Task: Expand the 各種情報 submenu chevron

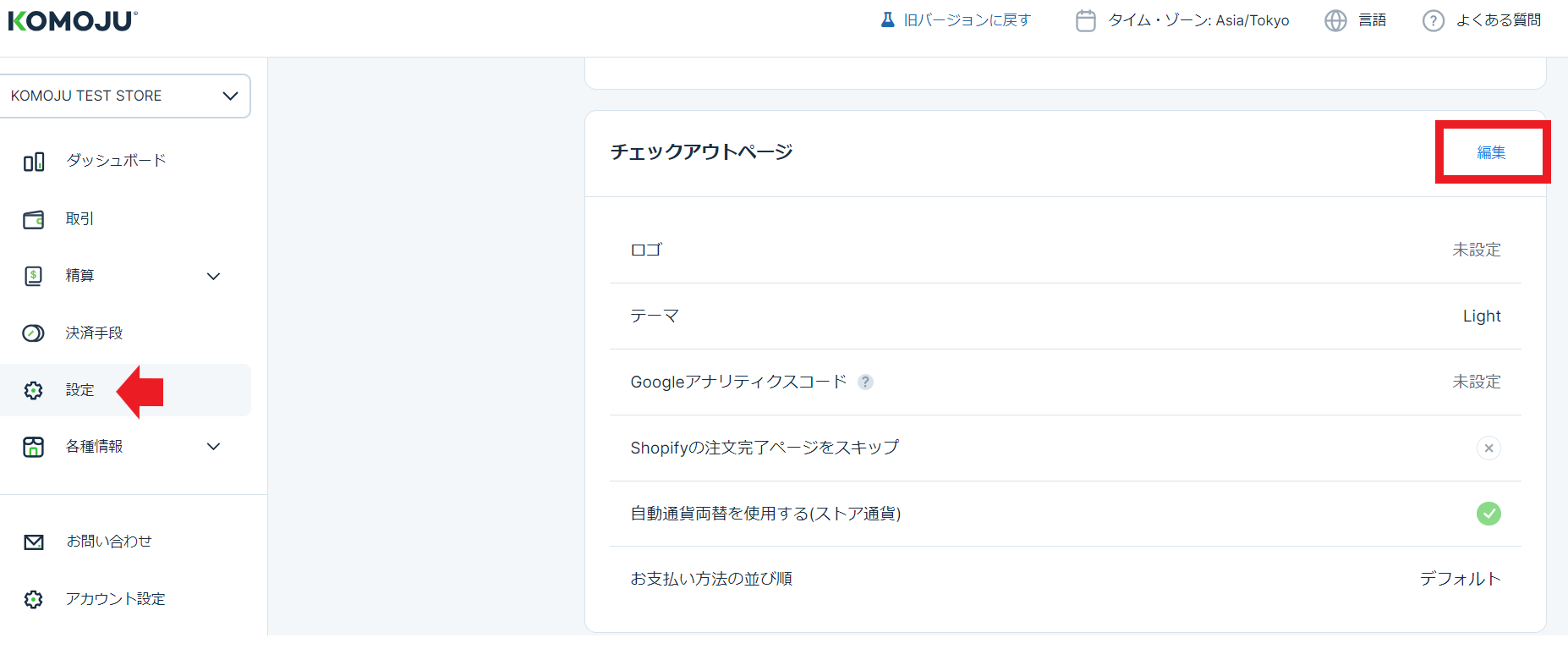Action: [214, 447]
